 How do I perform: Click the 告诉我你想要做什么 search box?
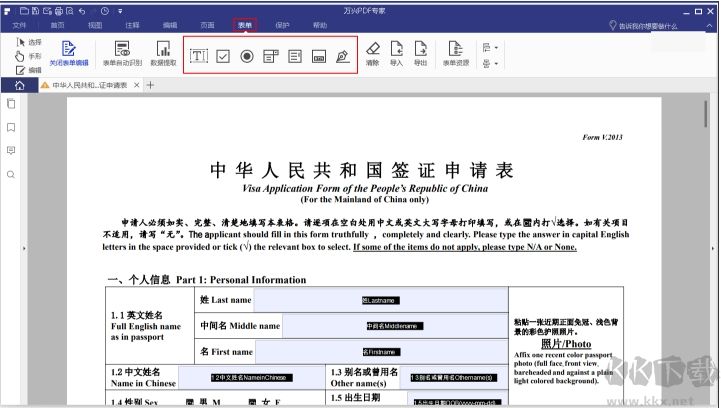coord(644,26)
